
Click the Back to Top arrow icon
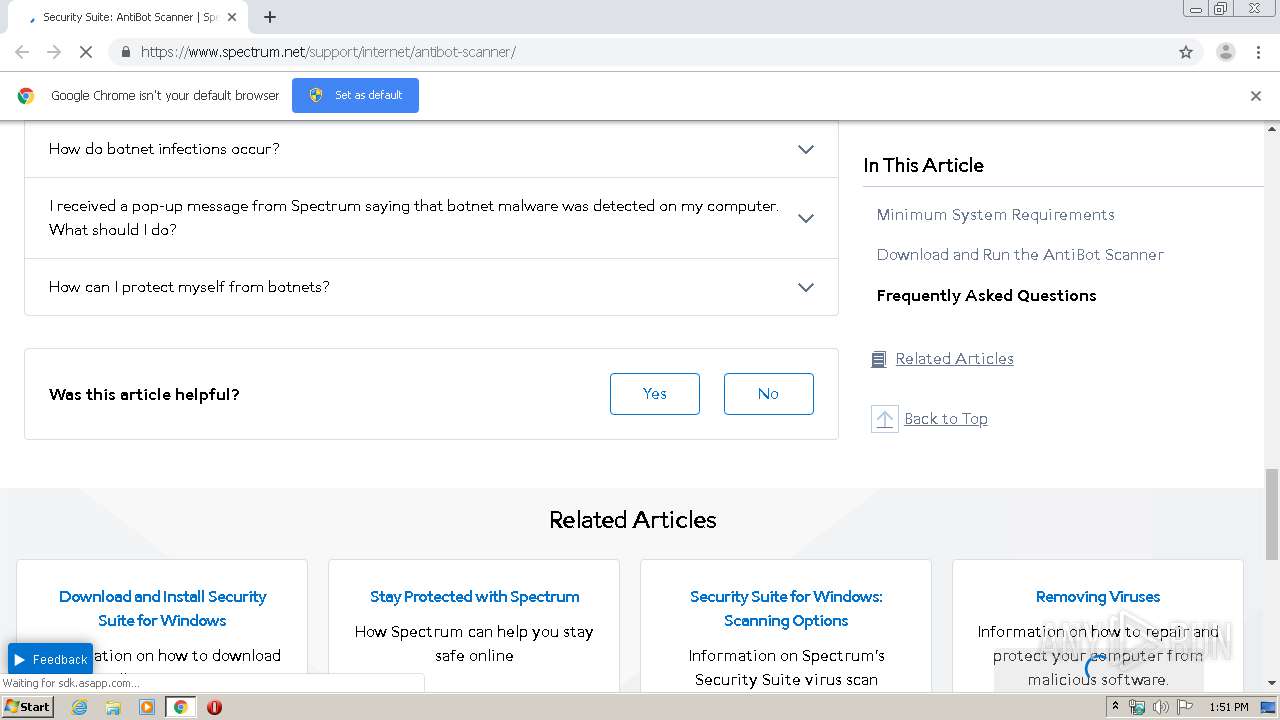coord(885,419)
